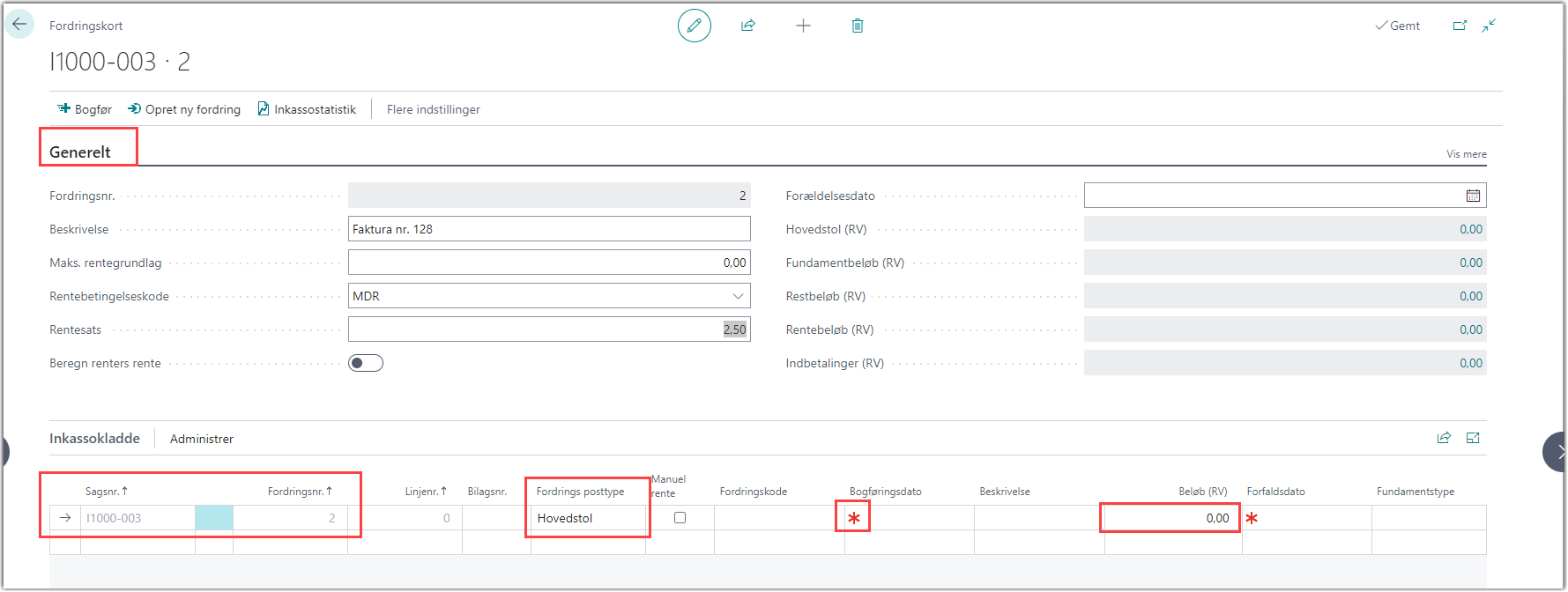
Task: Sort by the Sagsnr. column header
Action: 106,492
